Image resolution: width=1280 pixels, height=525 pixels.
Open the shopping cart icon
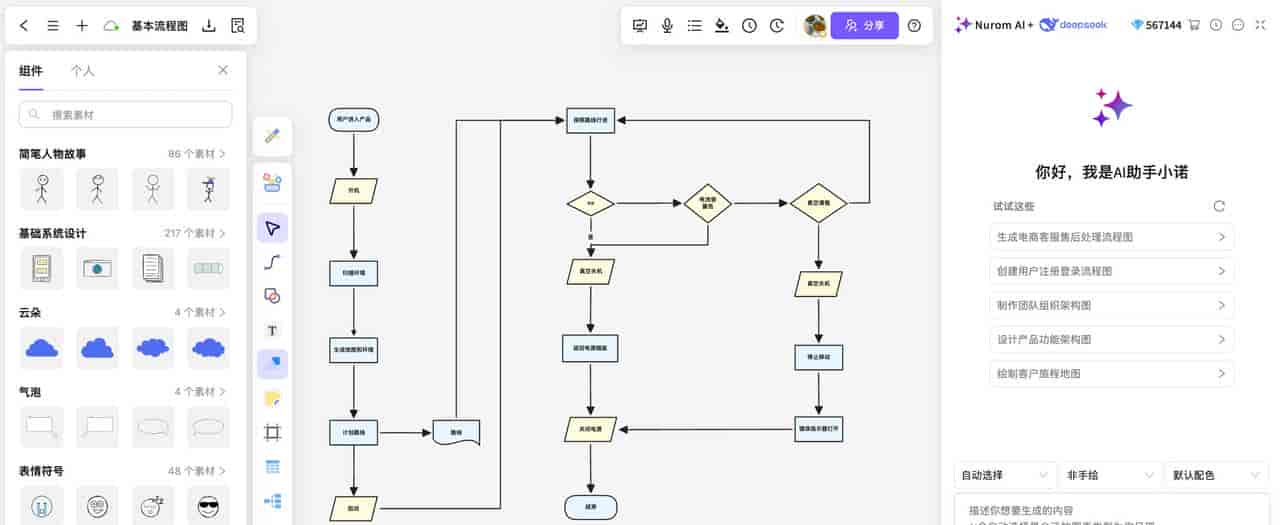coord(1194,25)
